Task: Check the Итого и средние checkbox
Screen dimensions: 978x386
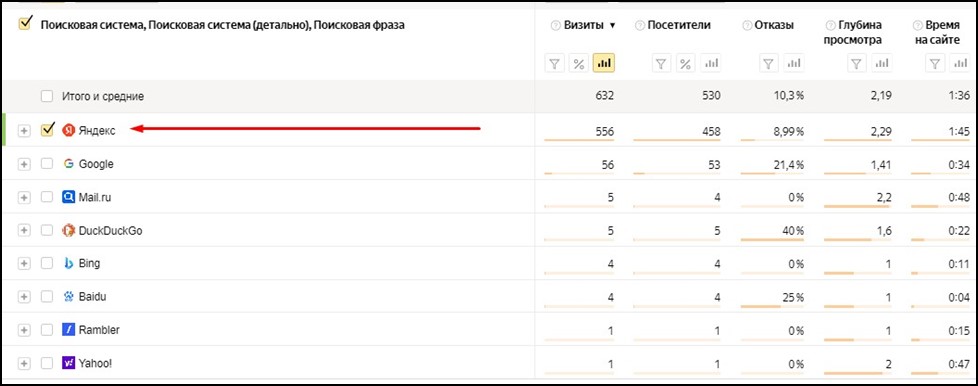Action: [47, 97]
